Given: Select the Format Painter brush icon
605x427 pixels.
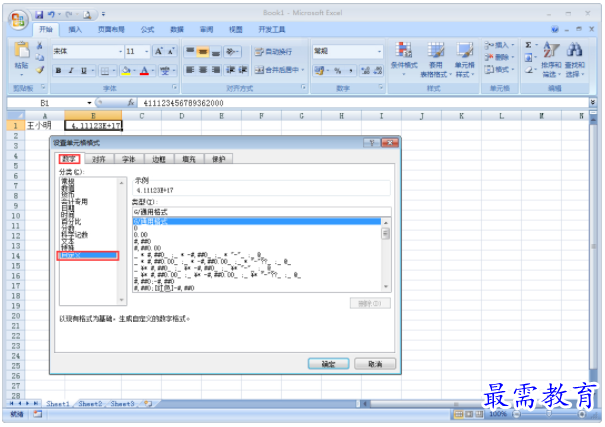Looking at the screenshot, I should coord(39,70).
